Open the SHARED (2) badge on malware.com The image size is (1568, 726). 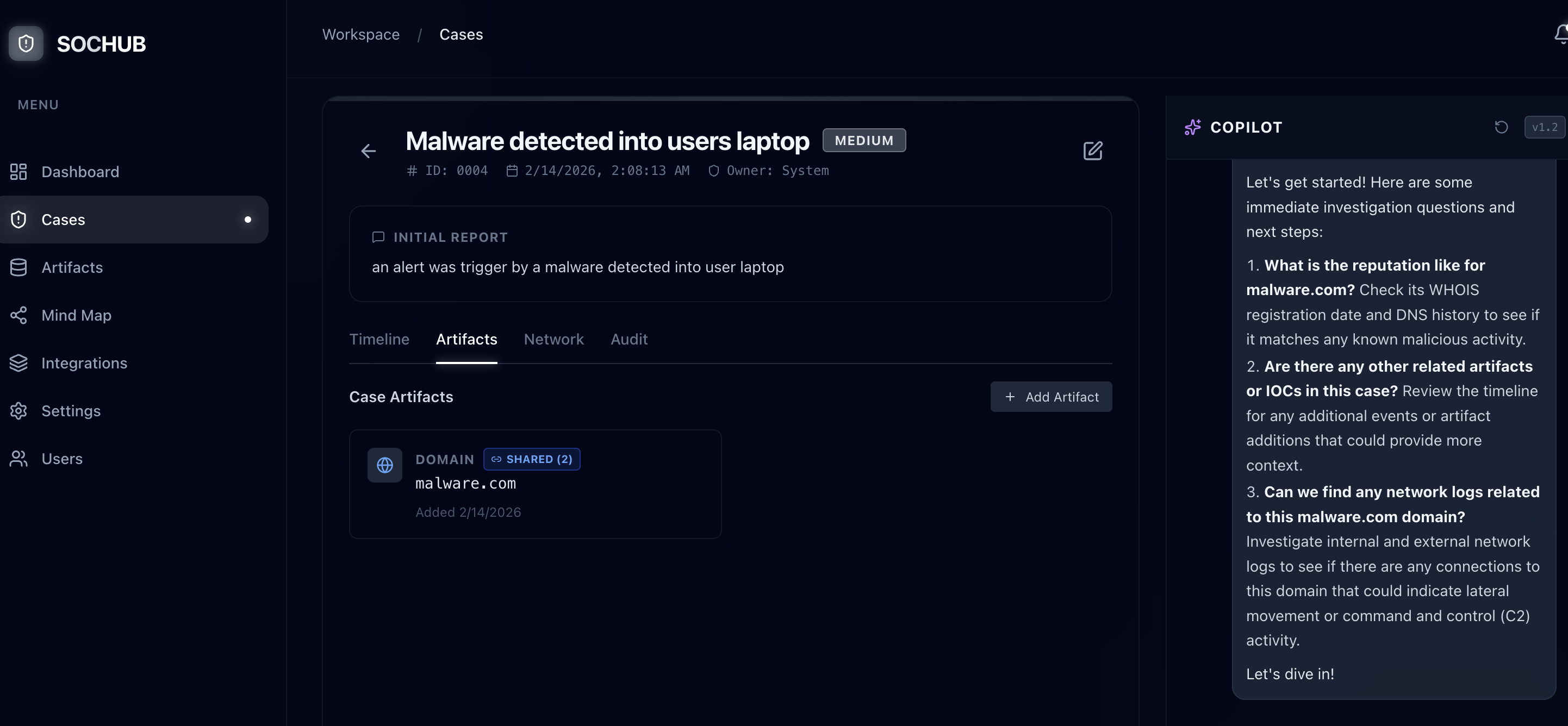(x=531, y=459)
